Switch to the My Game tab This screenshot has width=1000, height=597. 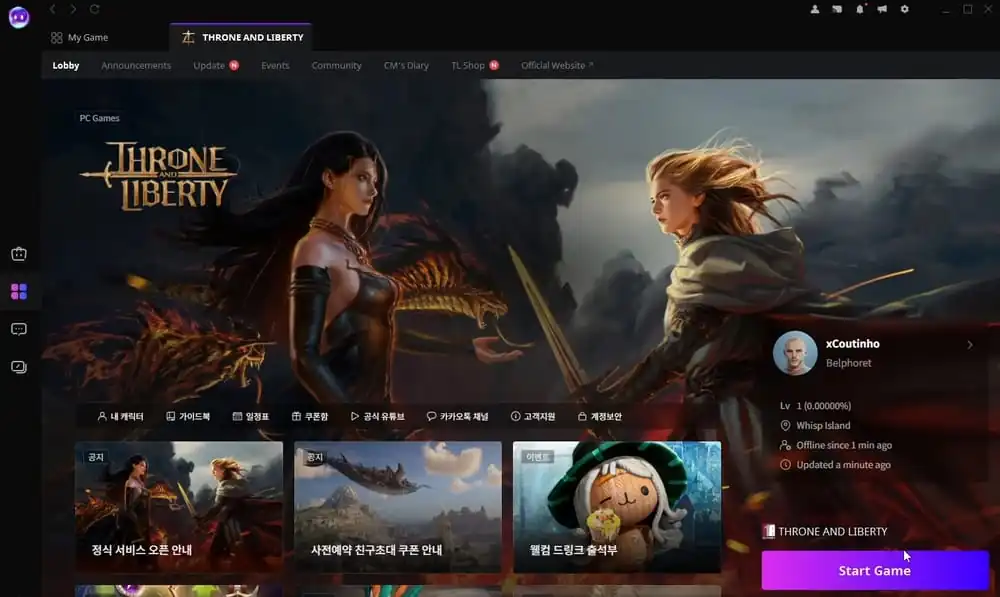[80, 37]
